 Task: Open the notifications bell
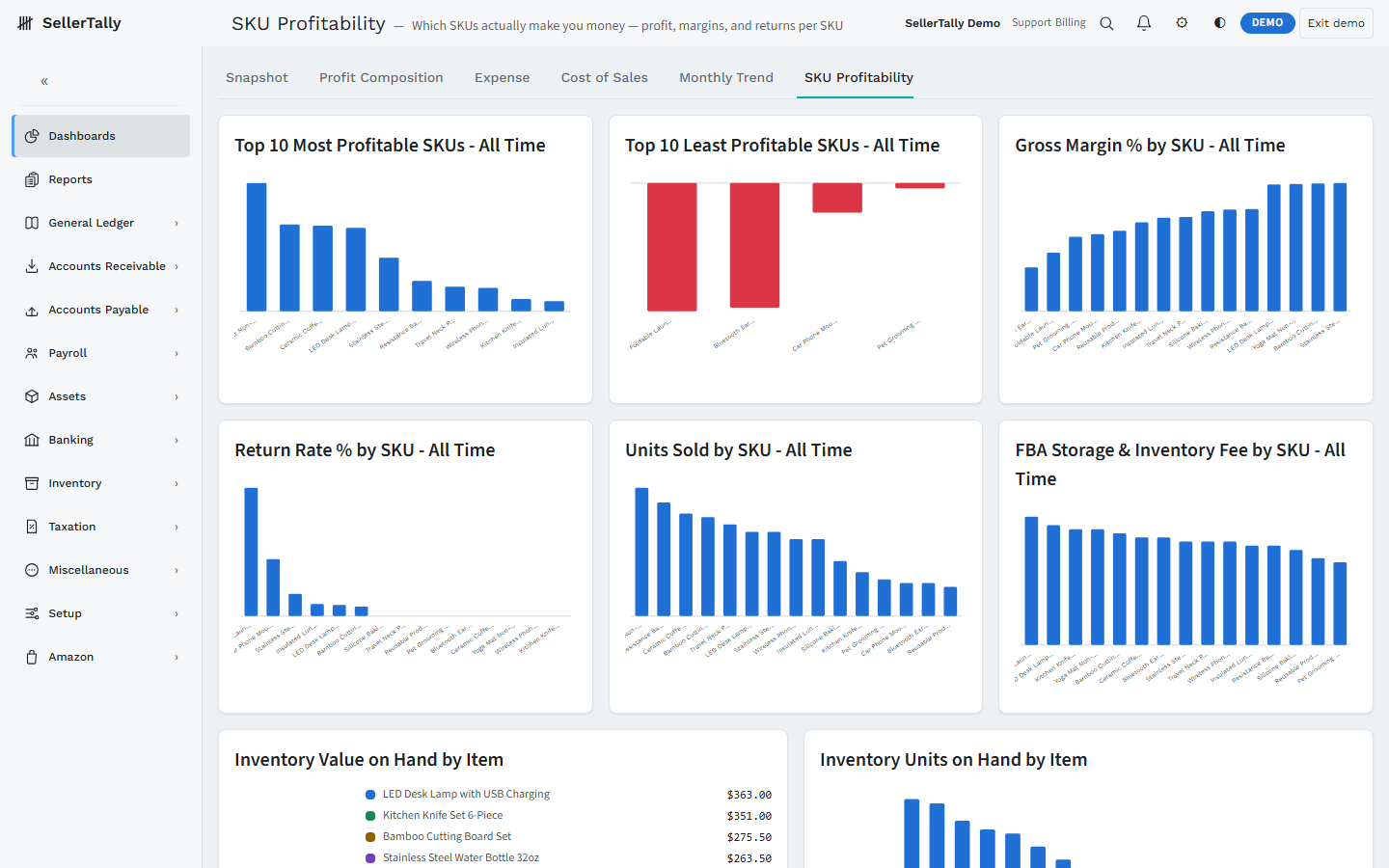1144,23
